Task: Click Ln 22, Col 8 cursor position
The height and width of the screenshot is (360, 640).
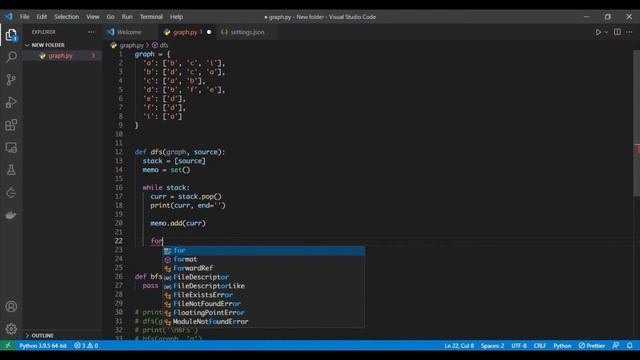Action: 459,346
